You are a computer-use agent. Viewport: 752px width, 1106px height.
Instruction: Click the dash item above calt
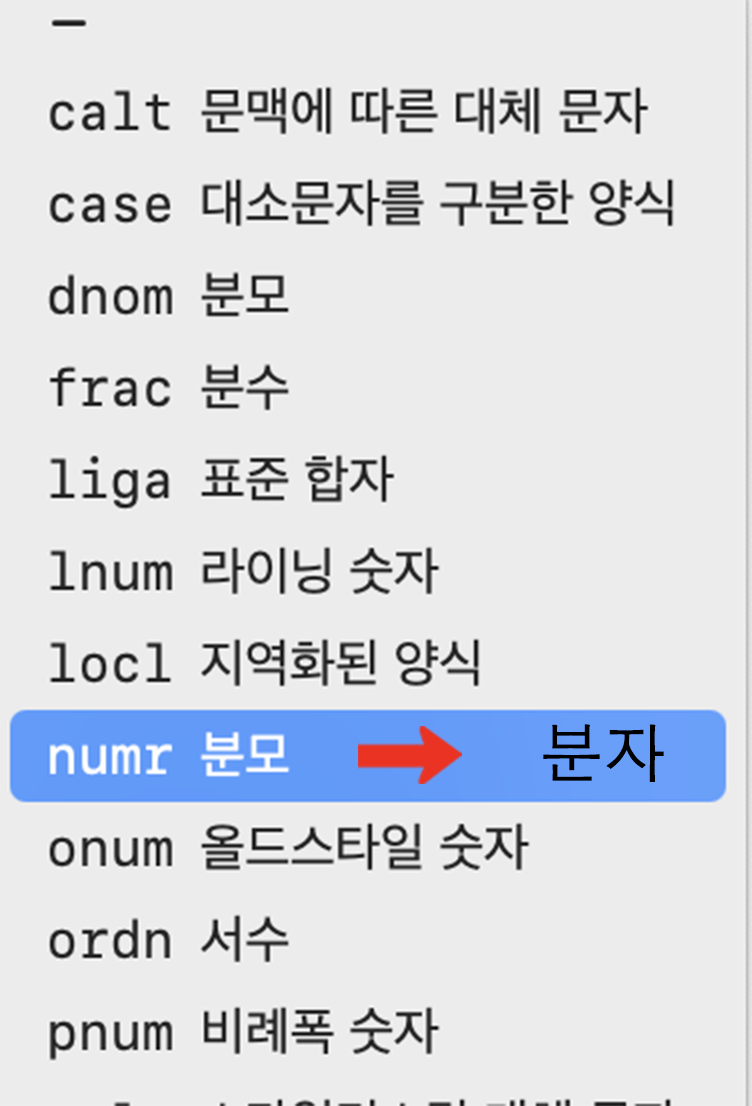click(68, 23)
